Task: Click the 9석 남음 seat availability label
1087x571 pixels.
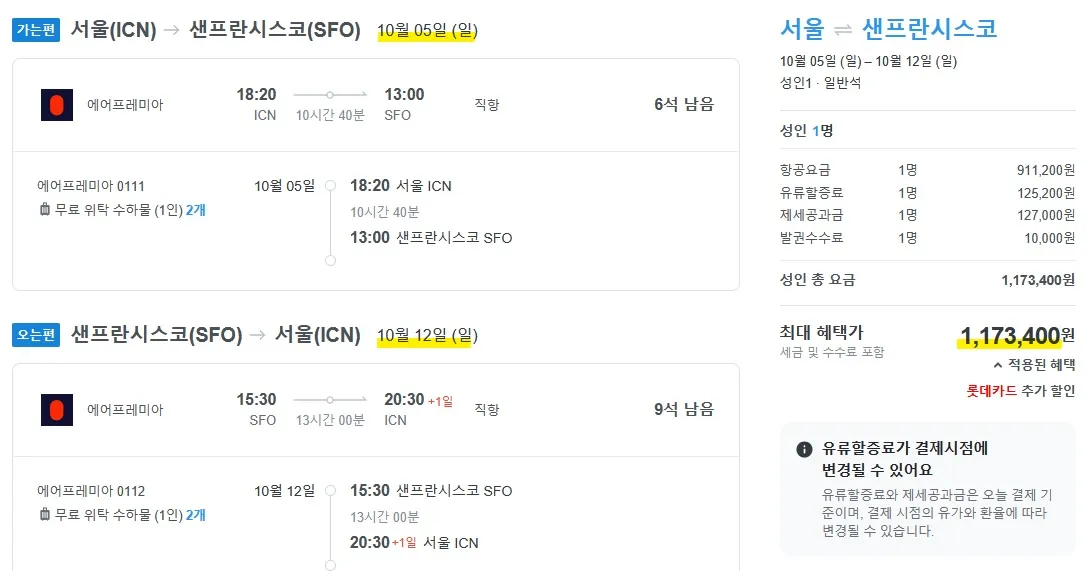Action: [x=684, y=409]
